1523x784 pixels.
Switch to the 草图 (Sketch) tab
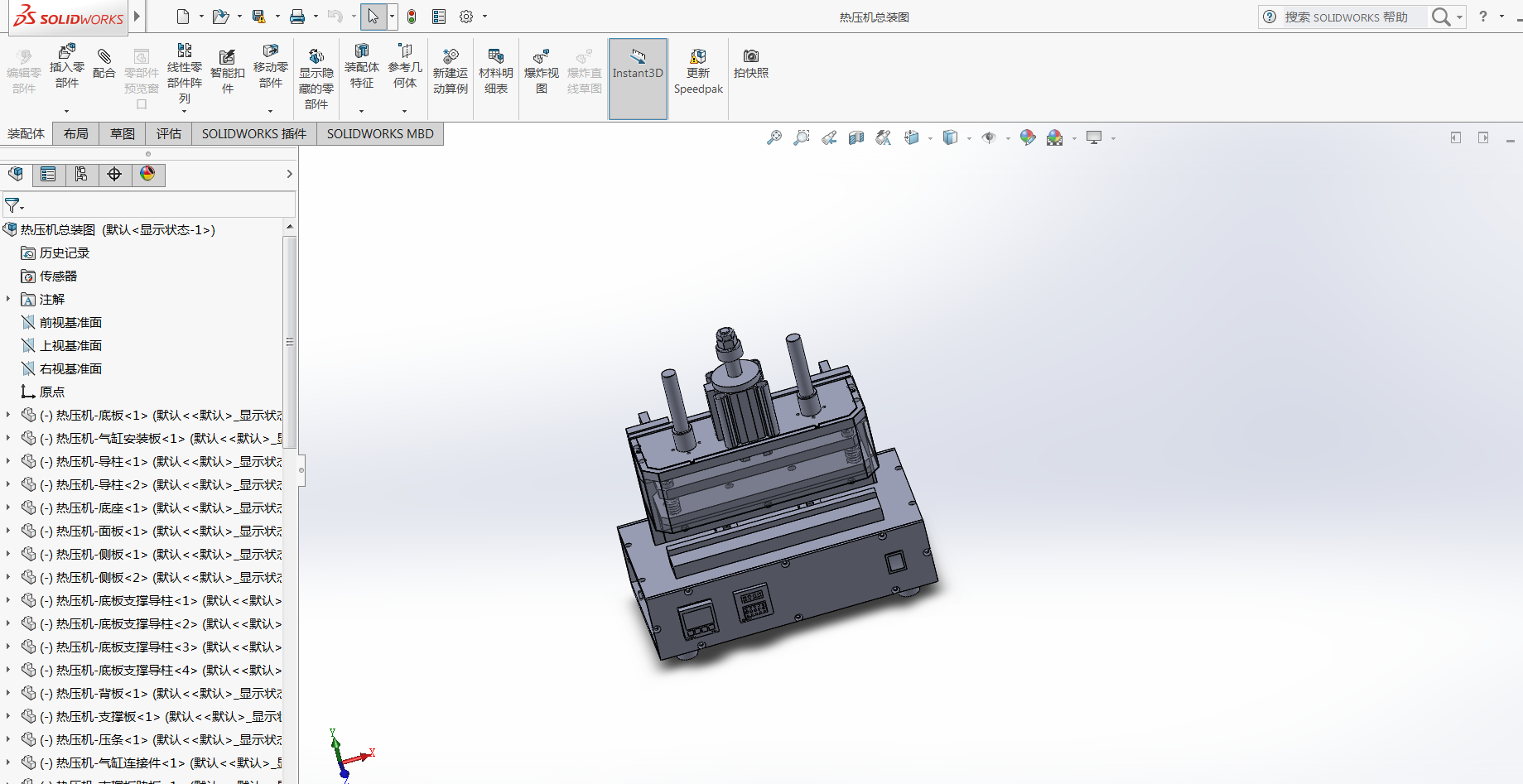(x=123, y=134)
